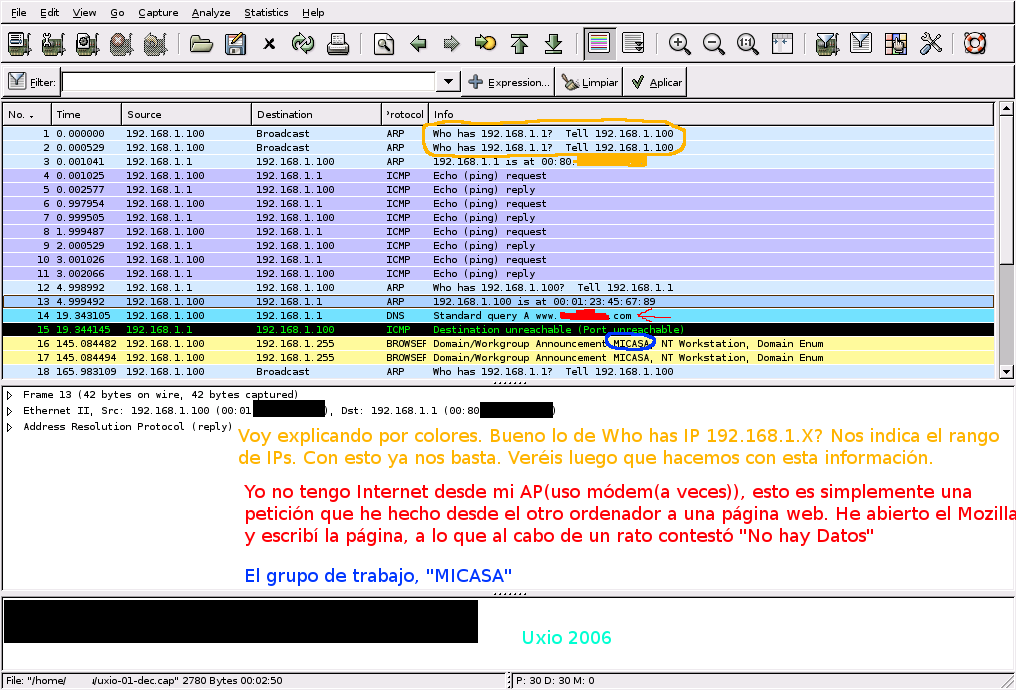Select packet 16 BROWSER Domain/Workgroup Announcement
The width and height of the screenshot is (1016, 690).
click(498, 343)
